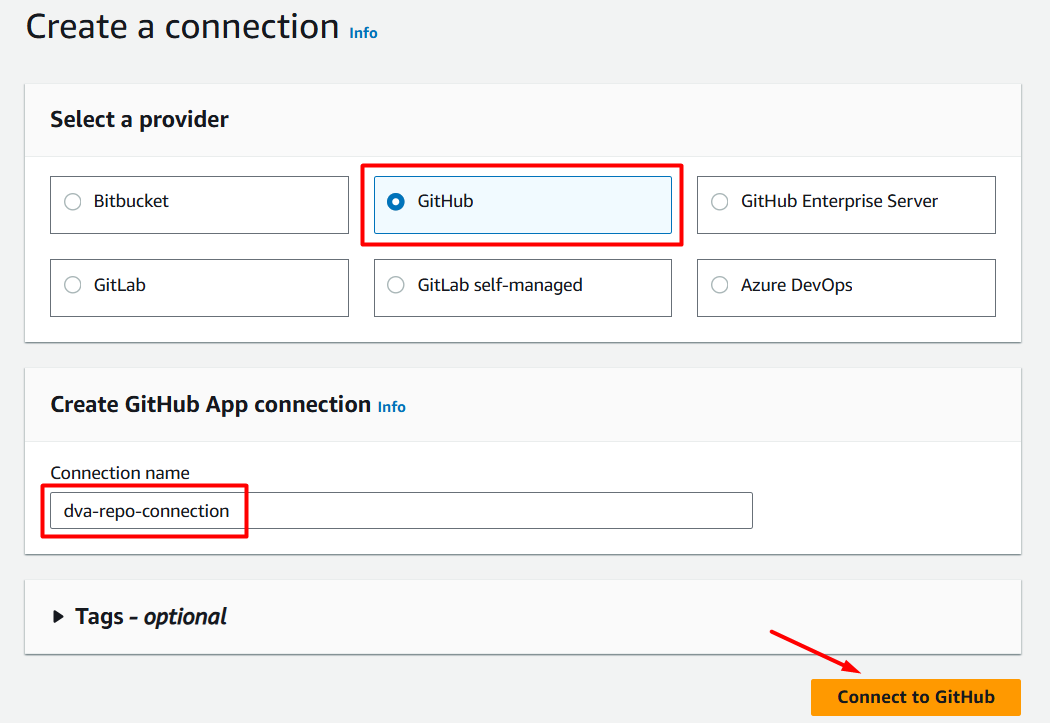The image size is (1050, 723).
Task: Click the 'Select a provider' heading
Action: pos(139,120)
